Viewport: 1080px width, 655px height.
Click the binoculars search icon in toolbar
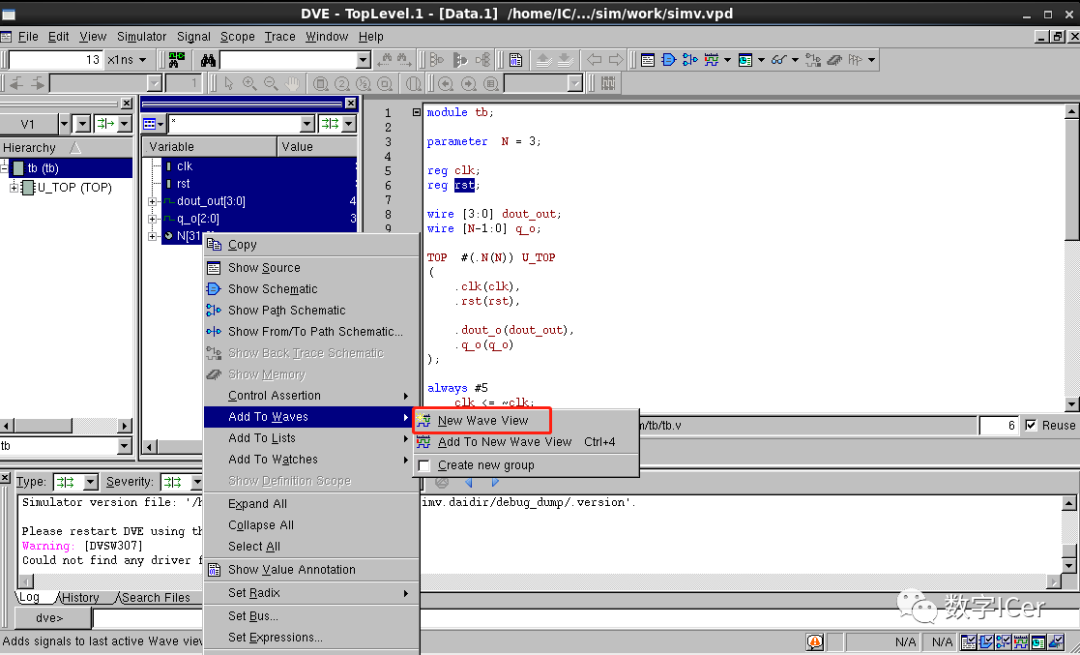(x=208, y=60)
